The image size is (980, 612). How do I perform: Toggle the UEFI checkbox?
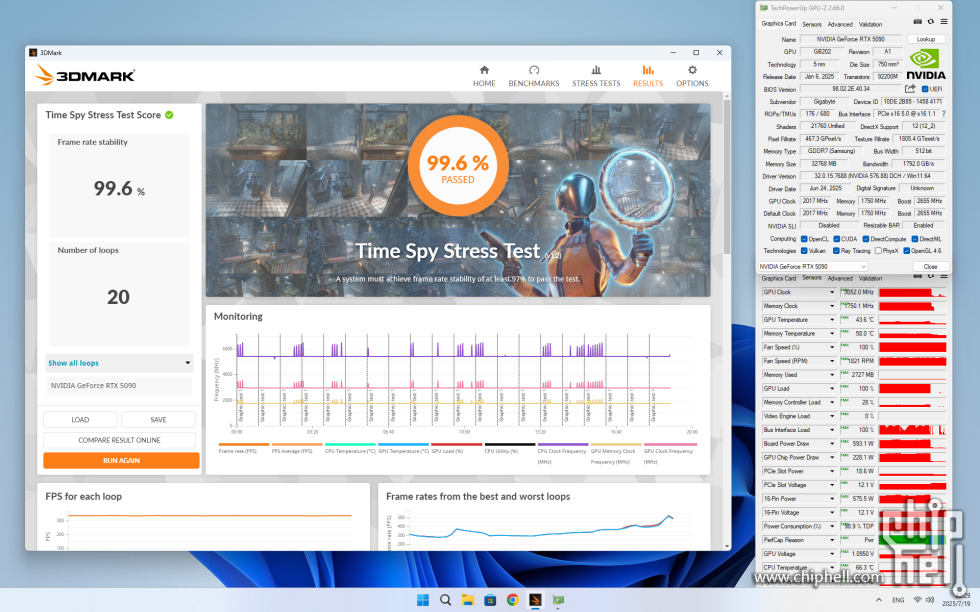925,89
